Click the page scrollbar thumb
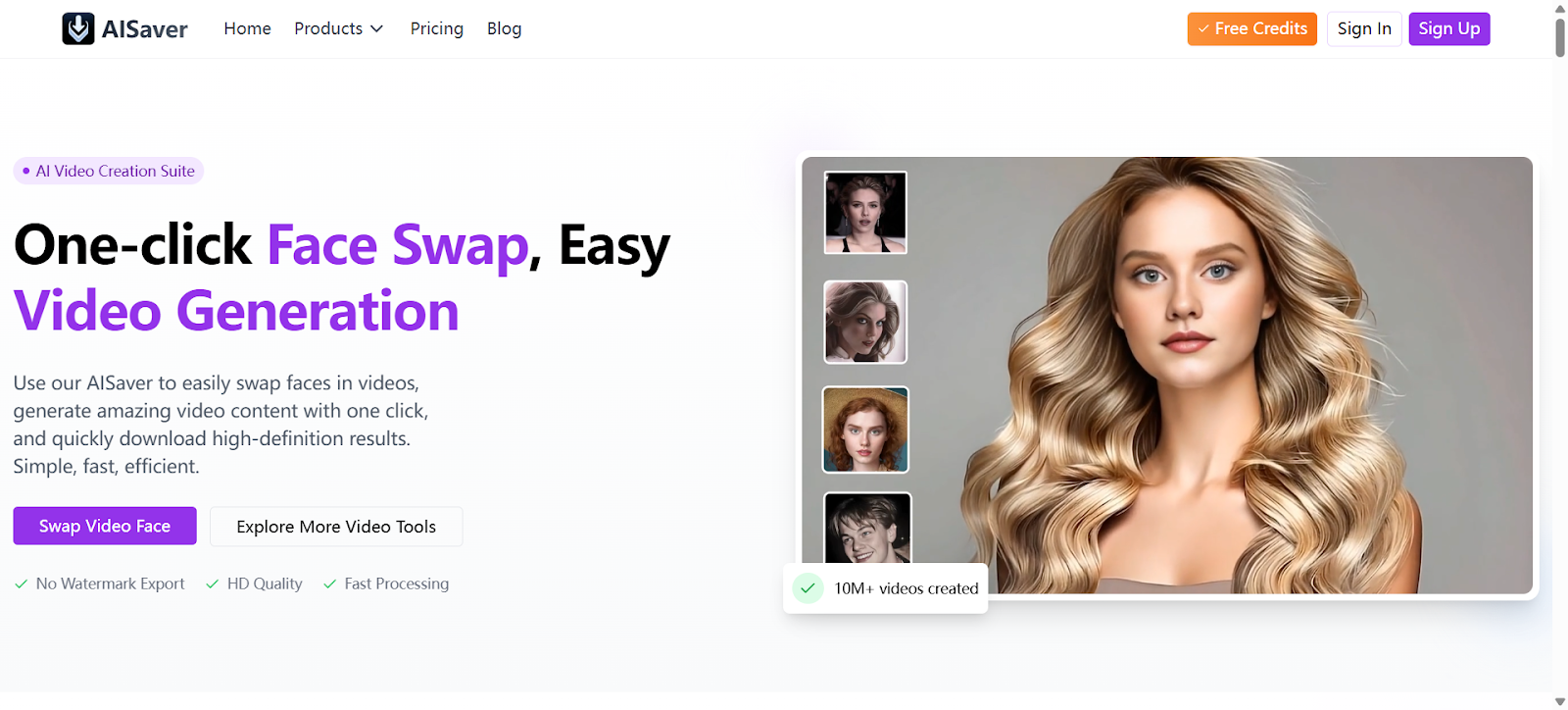The height and width of the screenshot is (710, 1568). [x=1559, y=37]
